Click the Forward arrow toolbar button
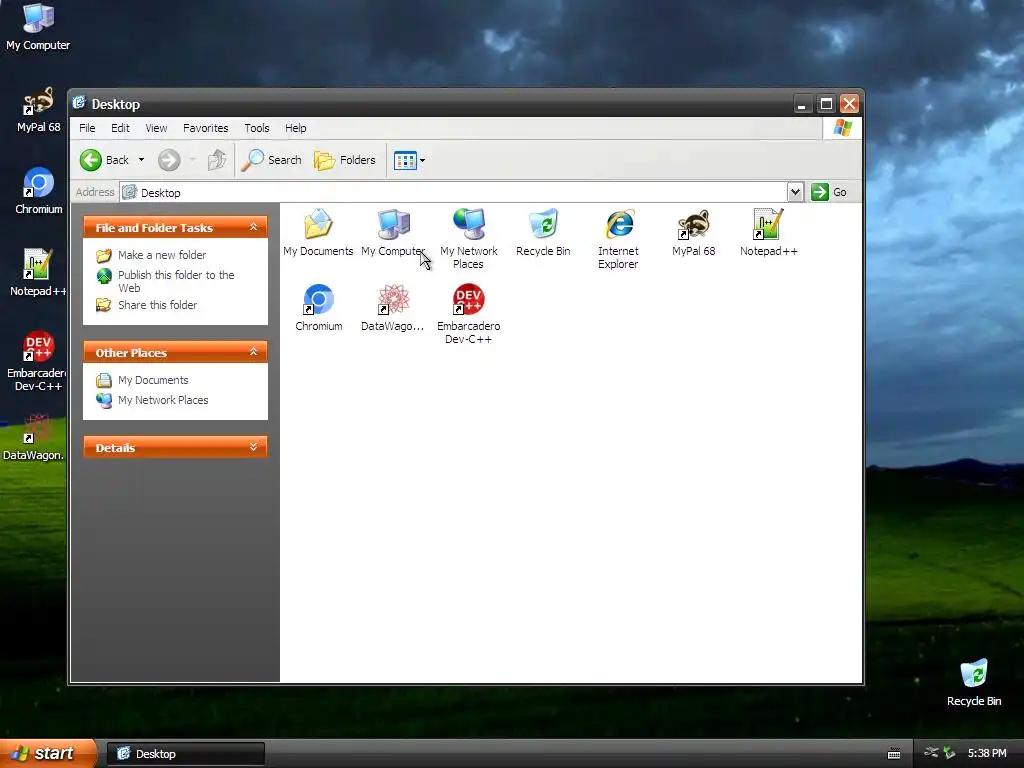 (x=169, y=160)
